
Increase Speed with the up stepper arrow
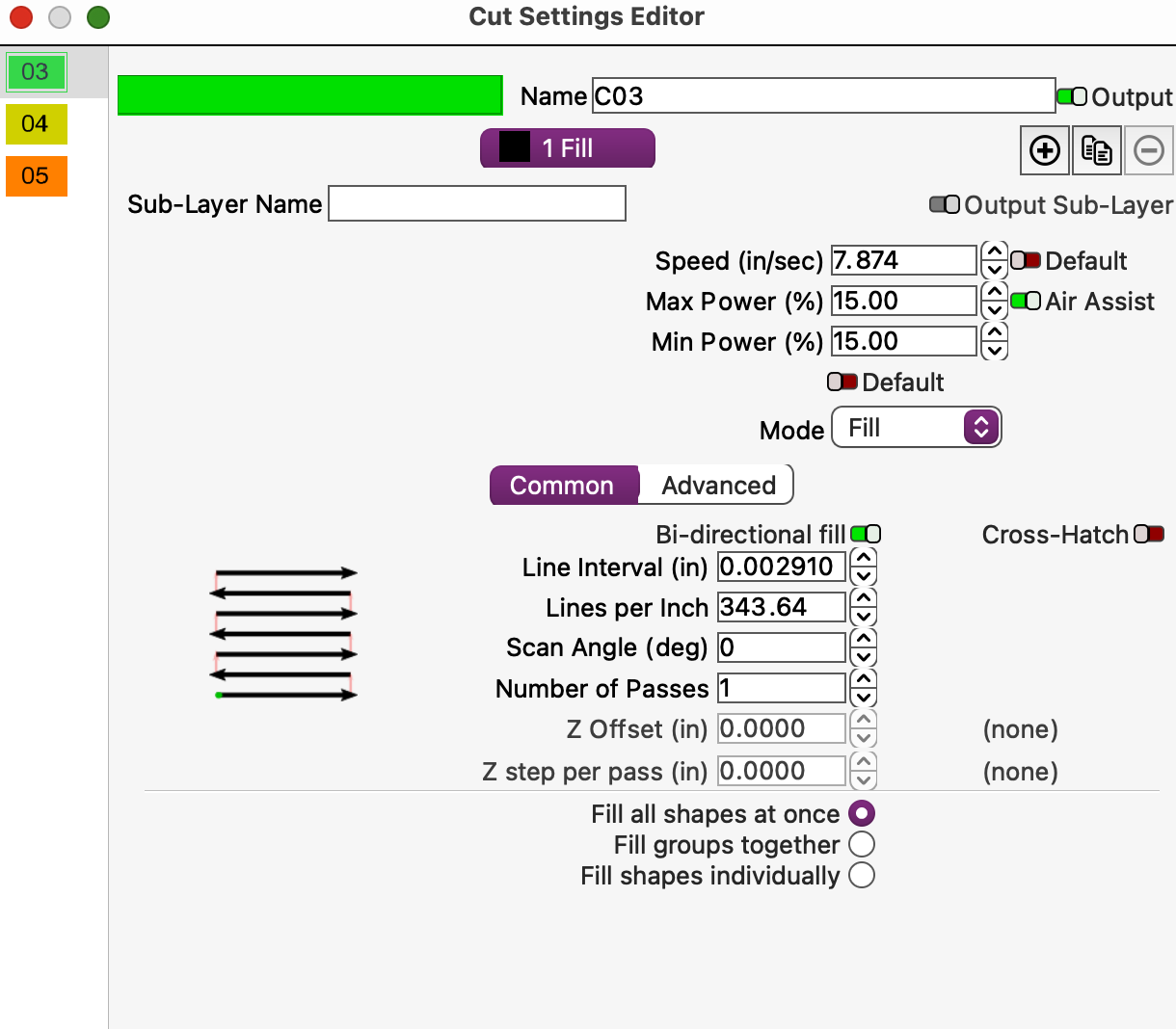tap(995, 251)
